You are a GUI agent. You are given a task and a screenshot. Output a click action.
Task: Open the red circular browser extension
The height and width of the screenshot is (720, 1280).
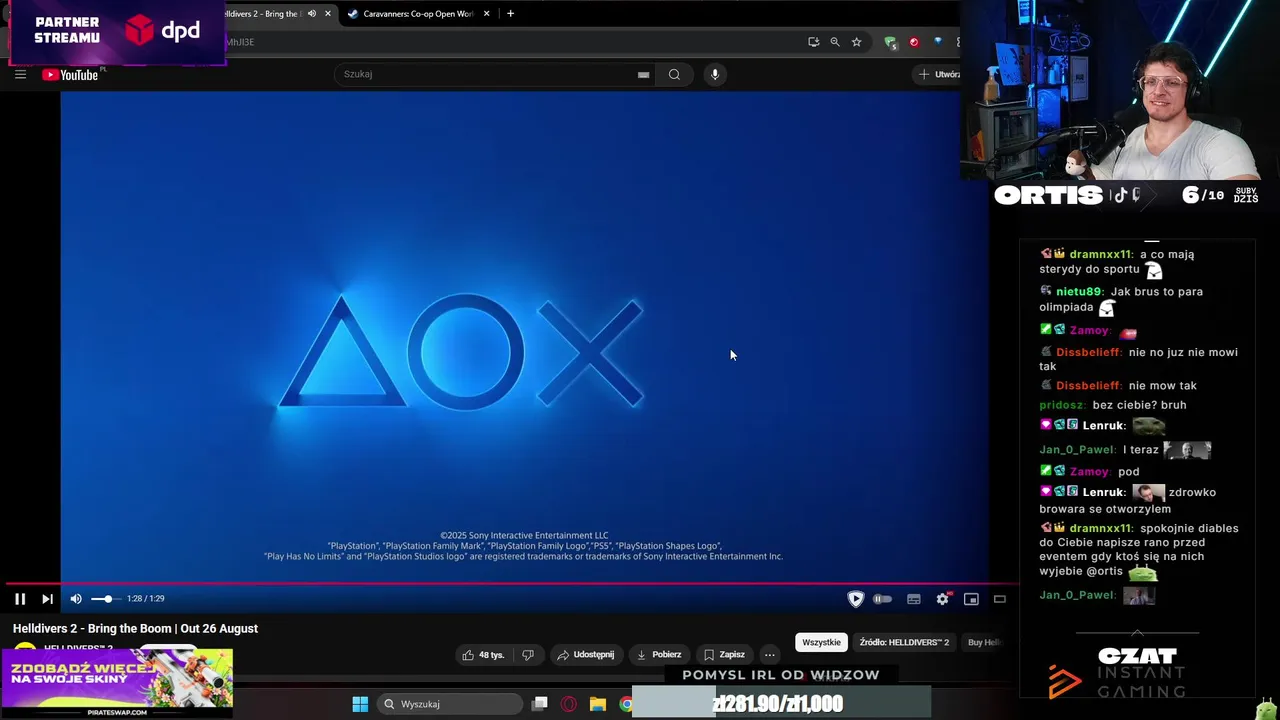[x=913, y=42]
